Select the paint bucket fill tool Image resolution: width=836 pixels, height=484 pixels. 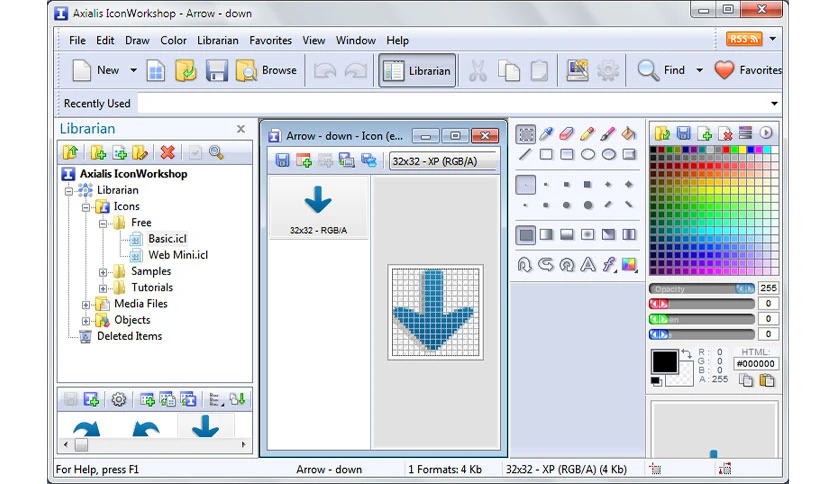[629, 134]
